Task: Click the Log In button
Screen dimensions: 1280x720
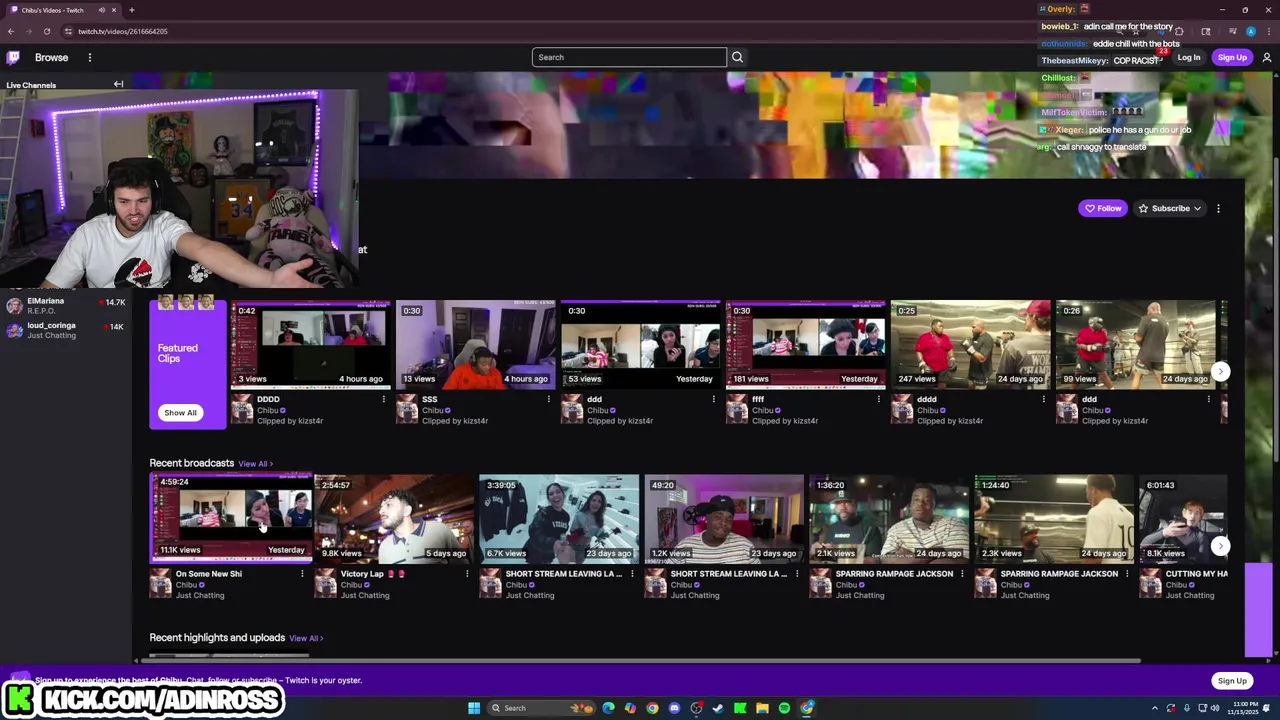Action: [1188, 57]
